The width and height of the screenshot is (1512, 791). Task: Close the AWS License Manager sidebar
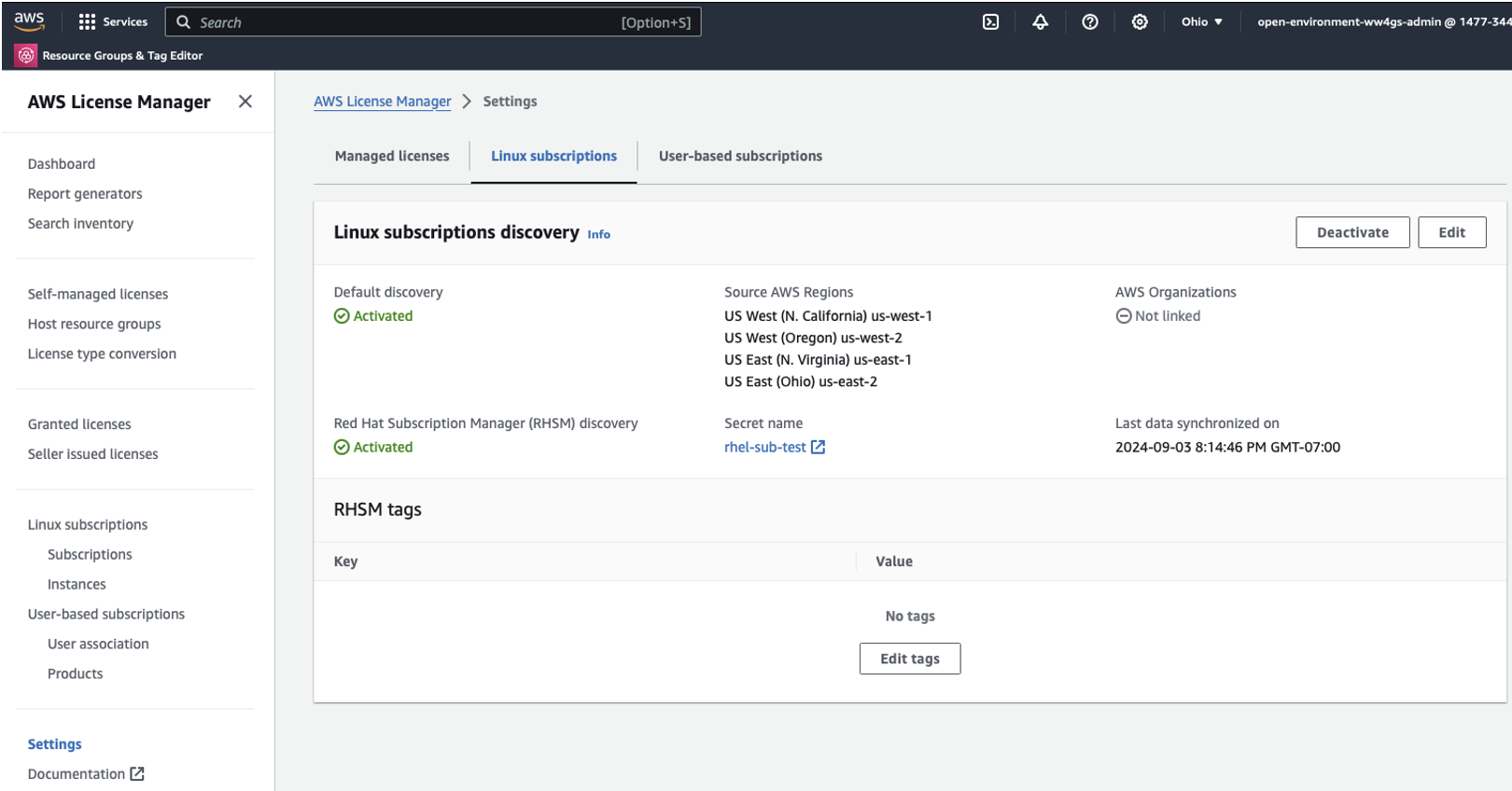point(245,101)
